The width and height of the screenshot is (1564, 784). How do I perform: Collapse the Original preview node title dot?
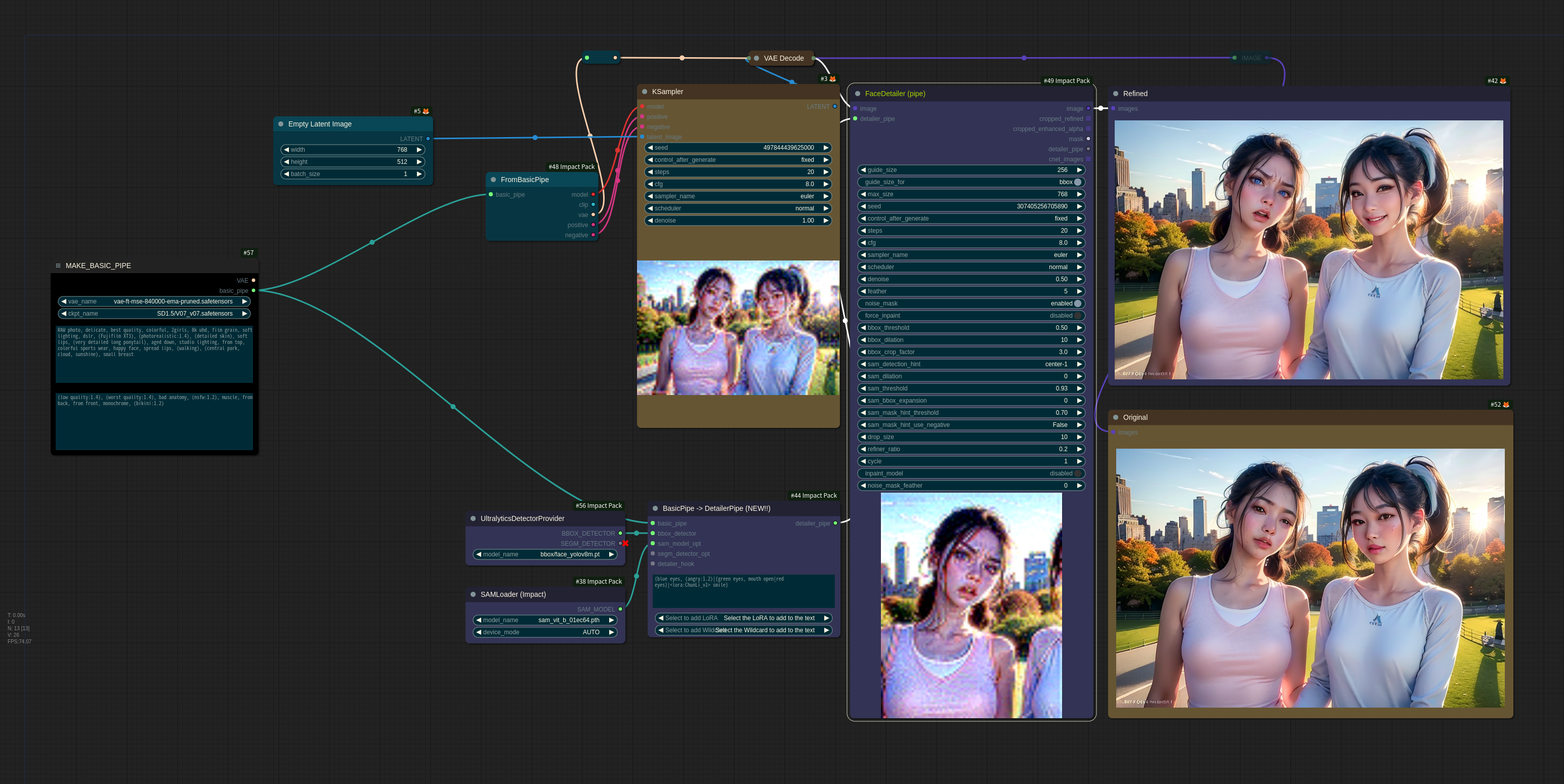click(x=1115, y=417)
